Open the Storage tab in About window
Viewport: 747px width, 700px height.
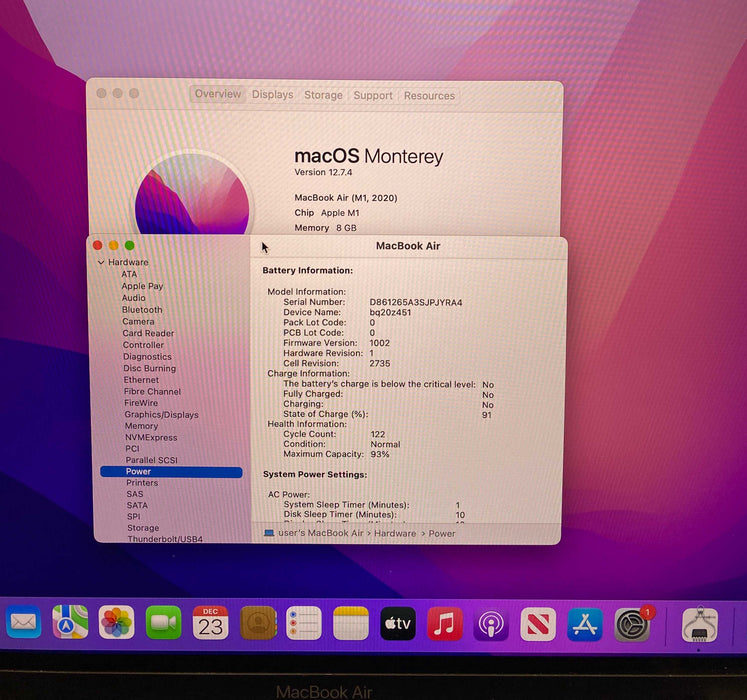click(323, 95)
